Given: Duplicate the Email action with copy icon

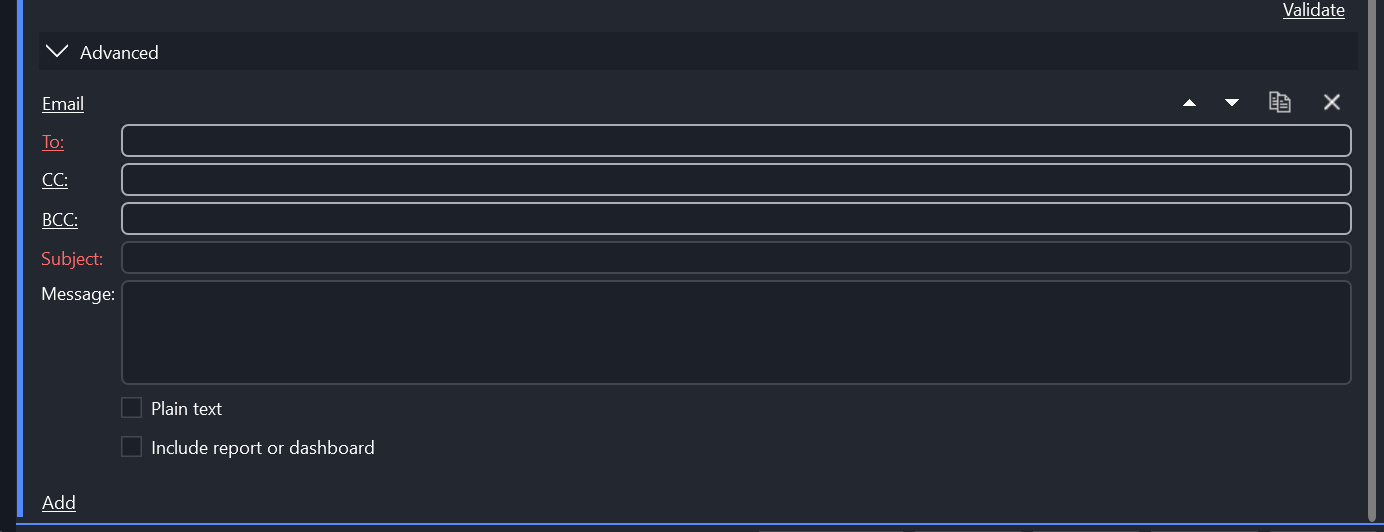Looking at the screenshot, I should coord(1280,102).
